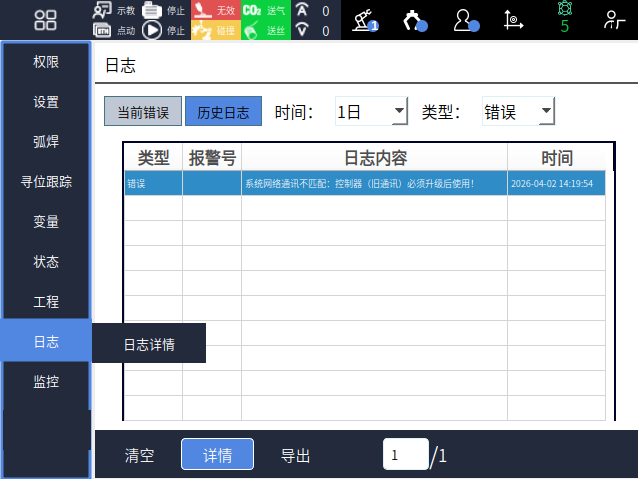Click the CO2 送气 gas feed indicator
This screenshot has height=479, width=638.
click(265, 10)
